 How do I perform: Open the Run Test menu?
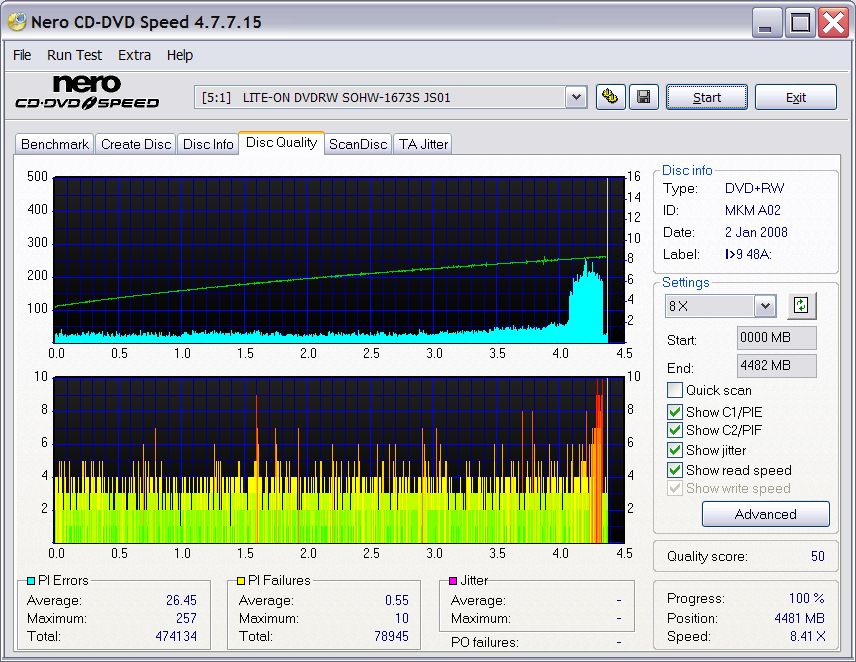click(x=74, y=55)
